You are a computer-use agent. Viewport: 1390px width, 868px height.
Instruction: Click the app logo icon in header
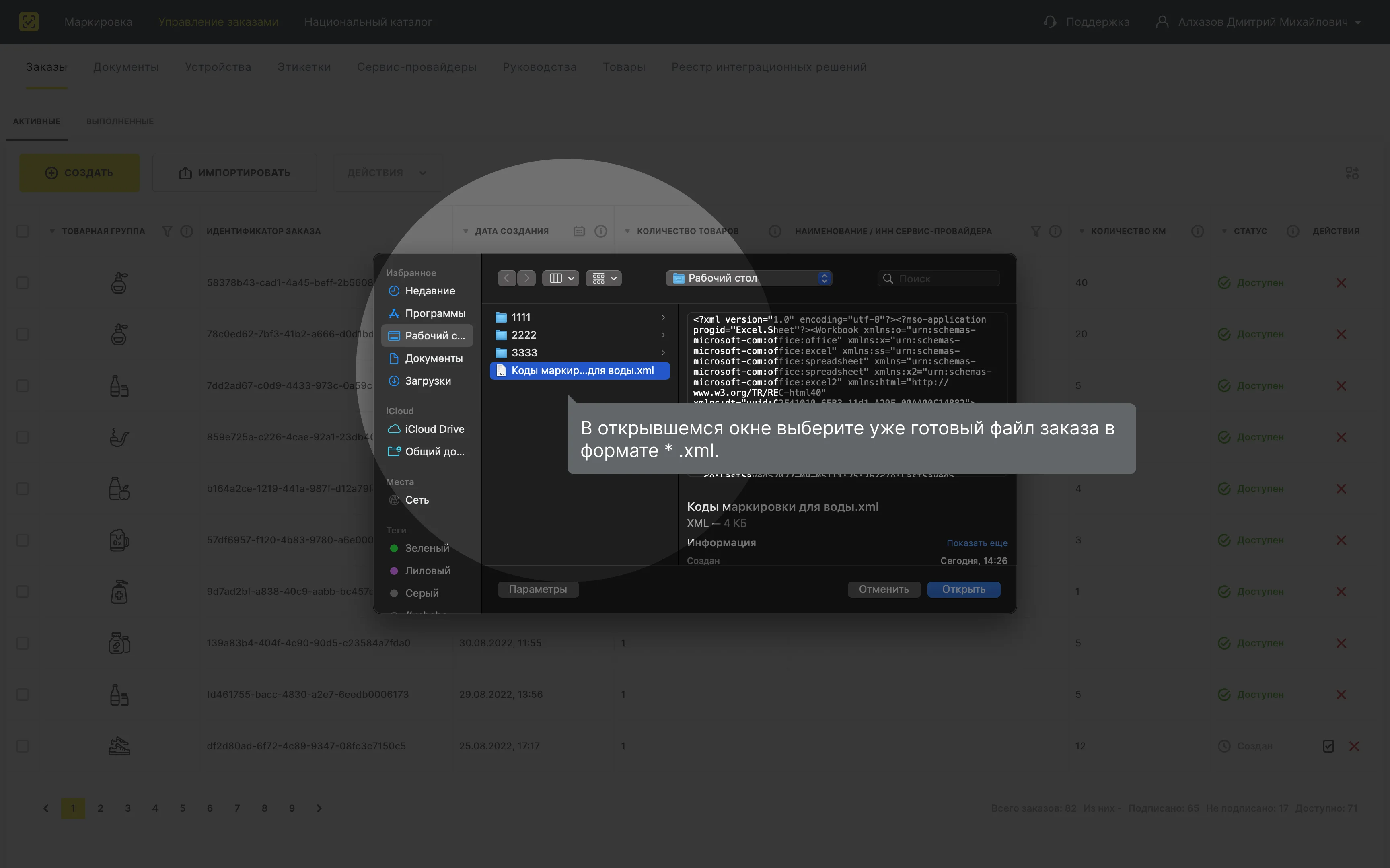coord(29,22)
